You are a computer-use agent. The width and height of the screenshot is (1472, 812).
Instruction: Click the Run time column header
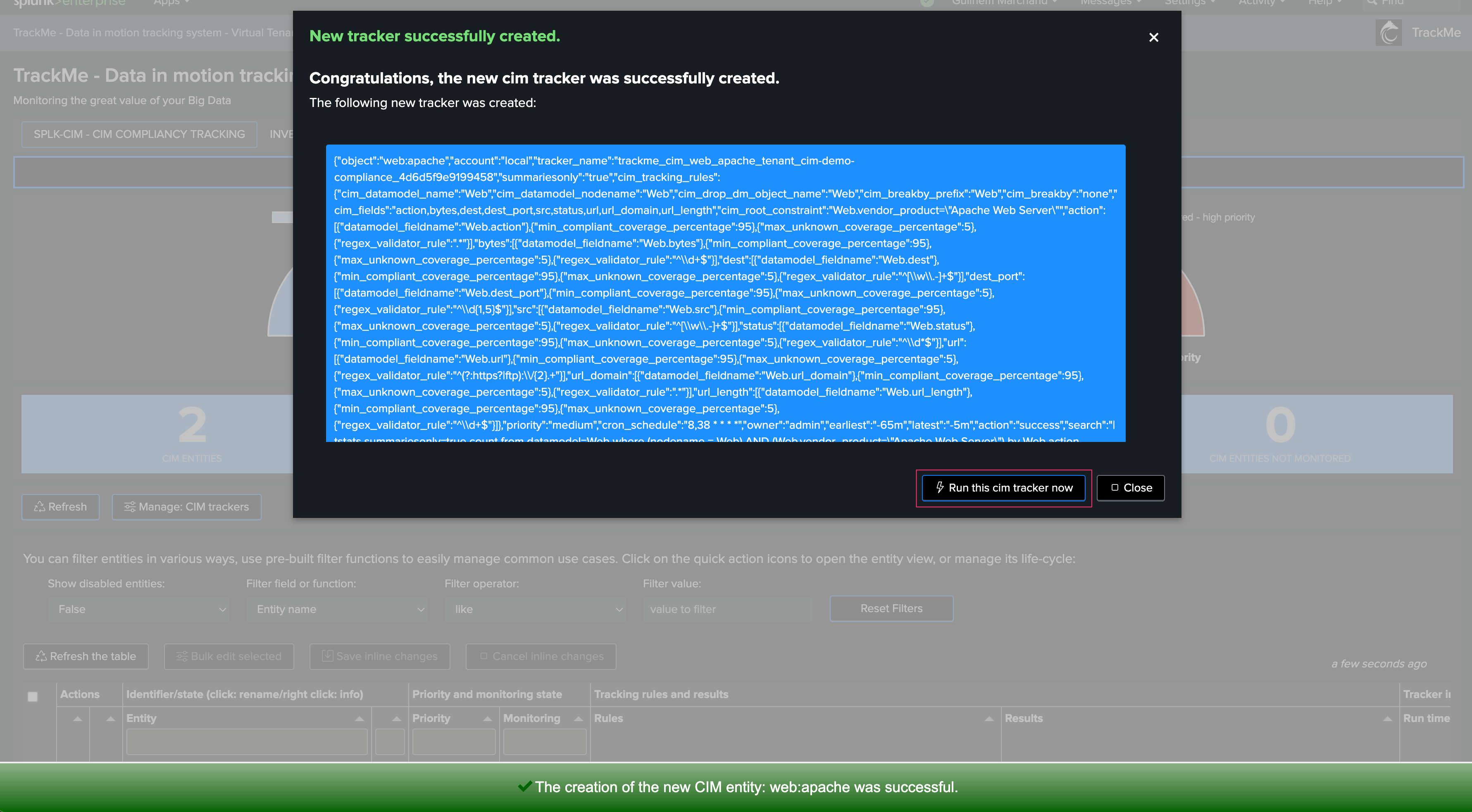pyautogui.click(x=1427, y=718)
